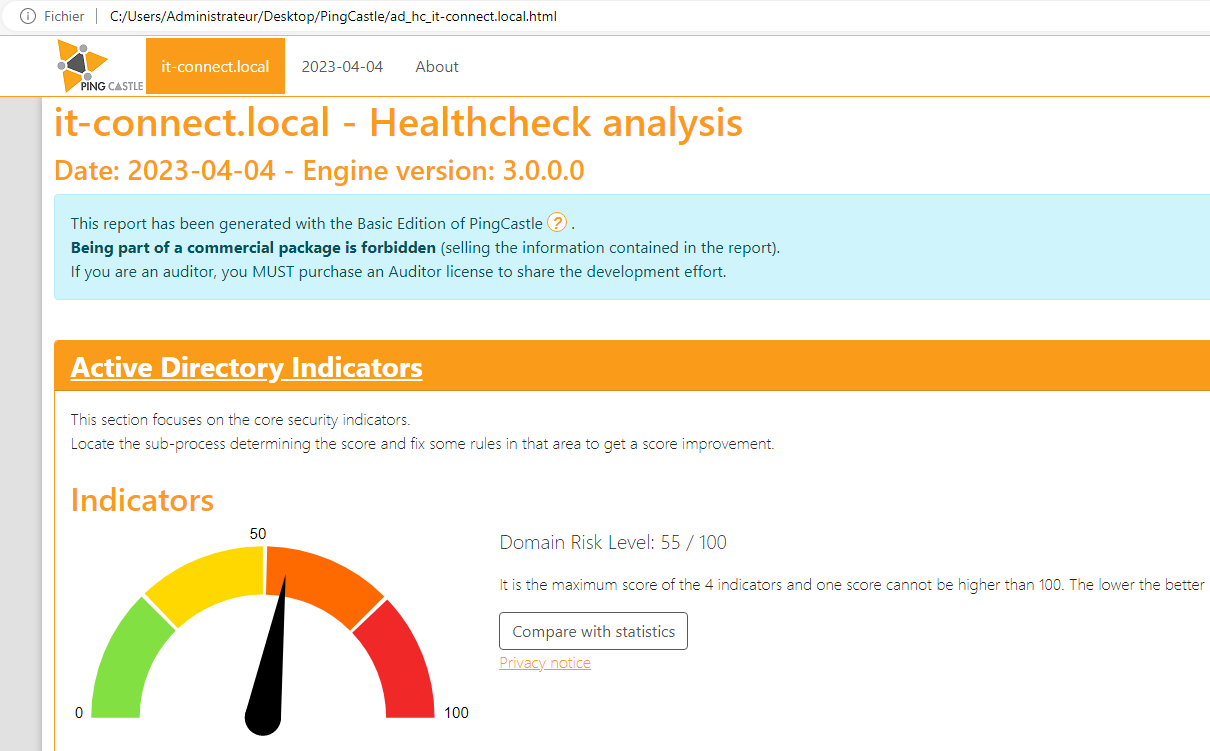The image size is (1210, 751).
Task: Click the gauge label '0'
Action: tap(79, 713)
